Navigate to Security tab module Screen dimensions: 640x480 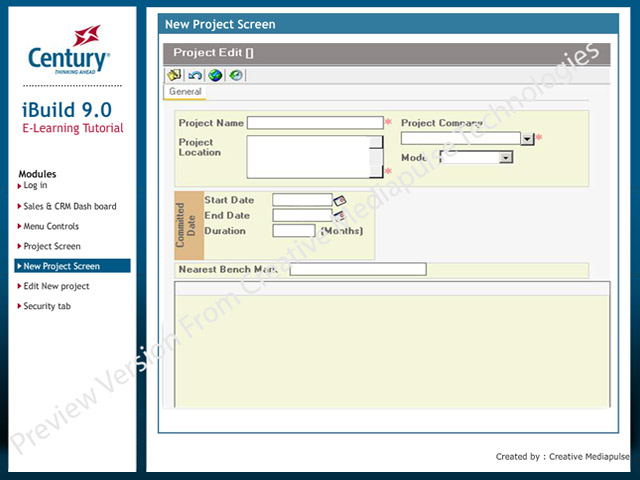(47, 306)
